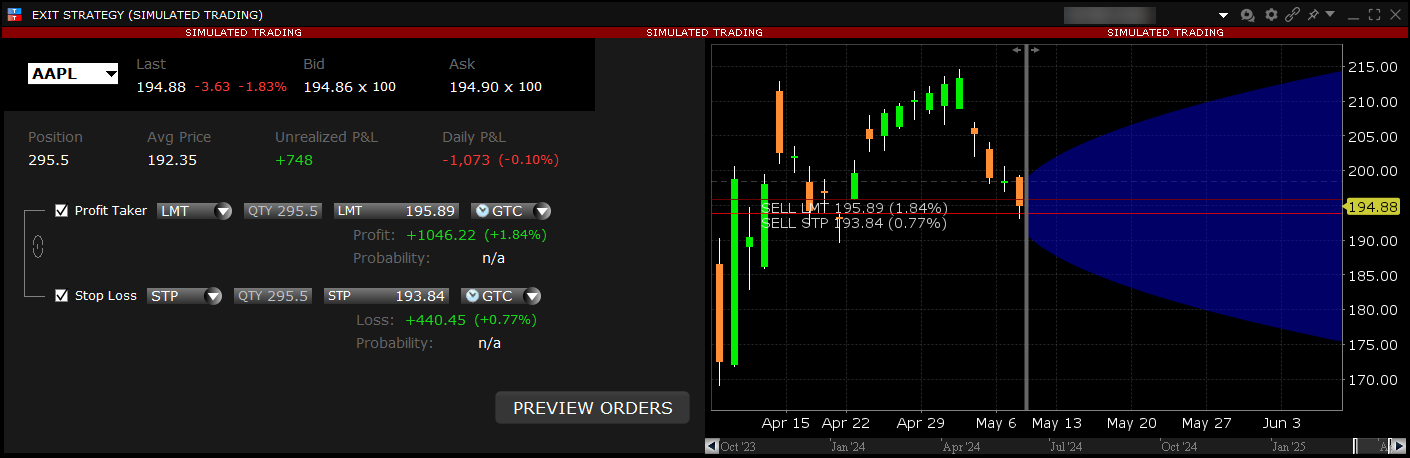Click Jul '24 on the timeline bar
1410x458 pixels.
click(x=1065, y=446)
